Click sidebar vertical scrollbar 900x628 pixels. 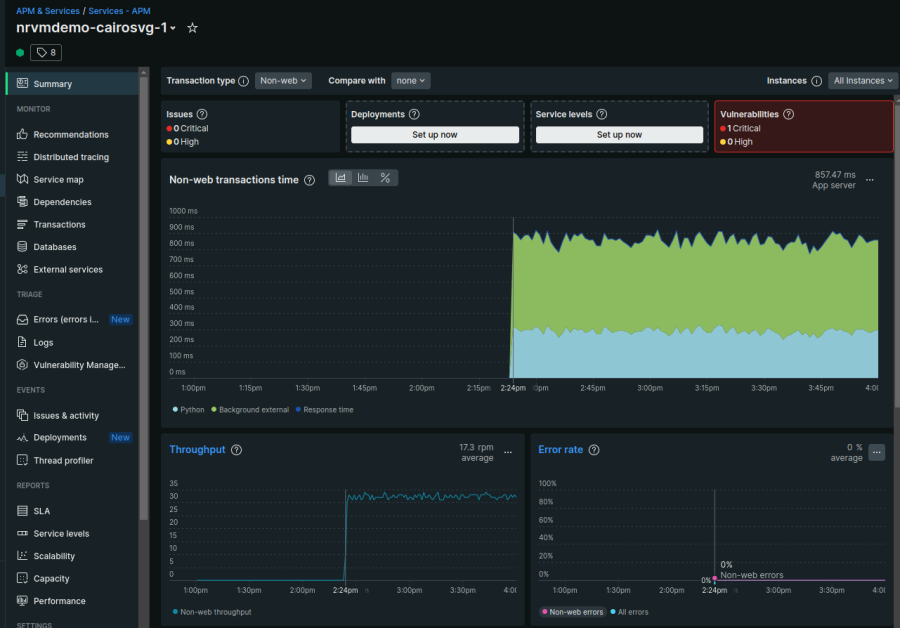coord(143,299)
